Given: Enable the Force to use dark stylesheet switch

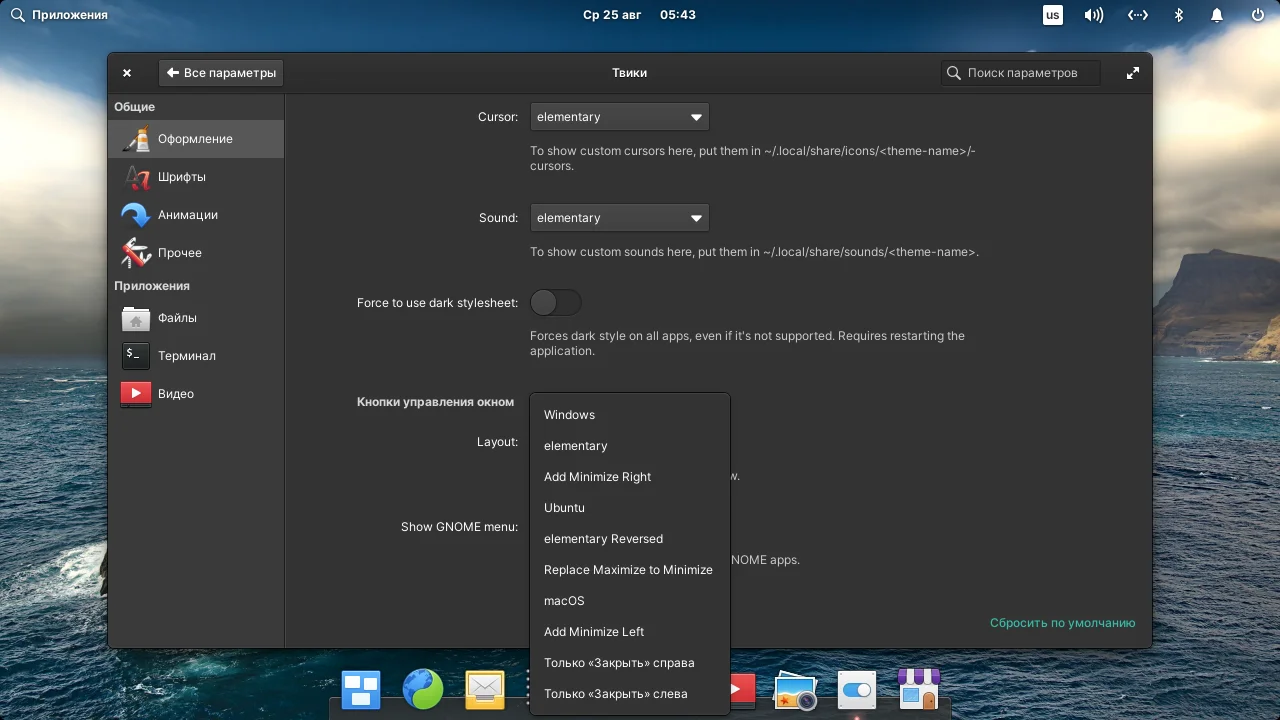Looking at the screenshot, I should (555, 302).
